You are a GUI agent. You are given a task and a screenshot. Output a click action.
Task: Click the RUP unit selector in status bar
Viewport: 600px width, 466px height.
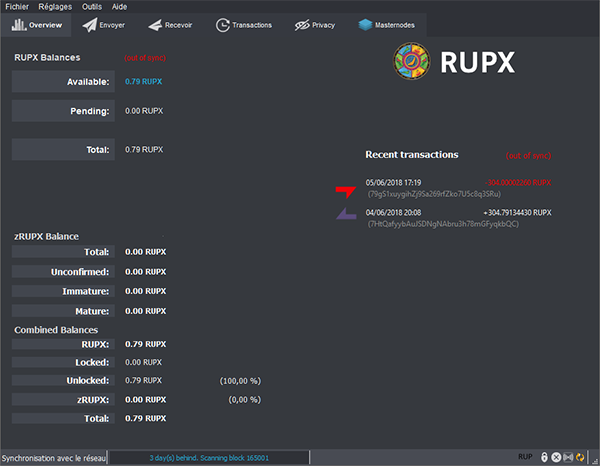click(525, 457)
